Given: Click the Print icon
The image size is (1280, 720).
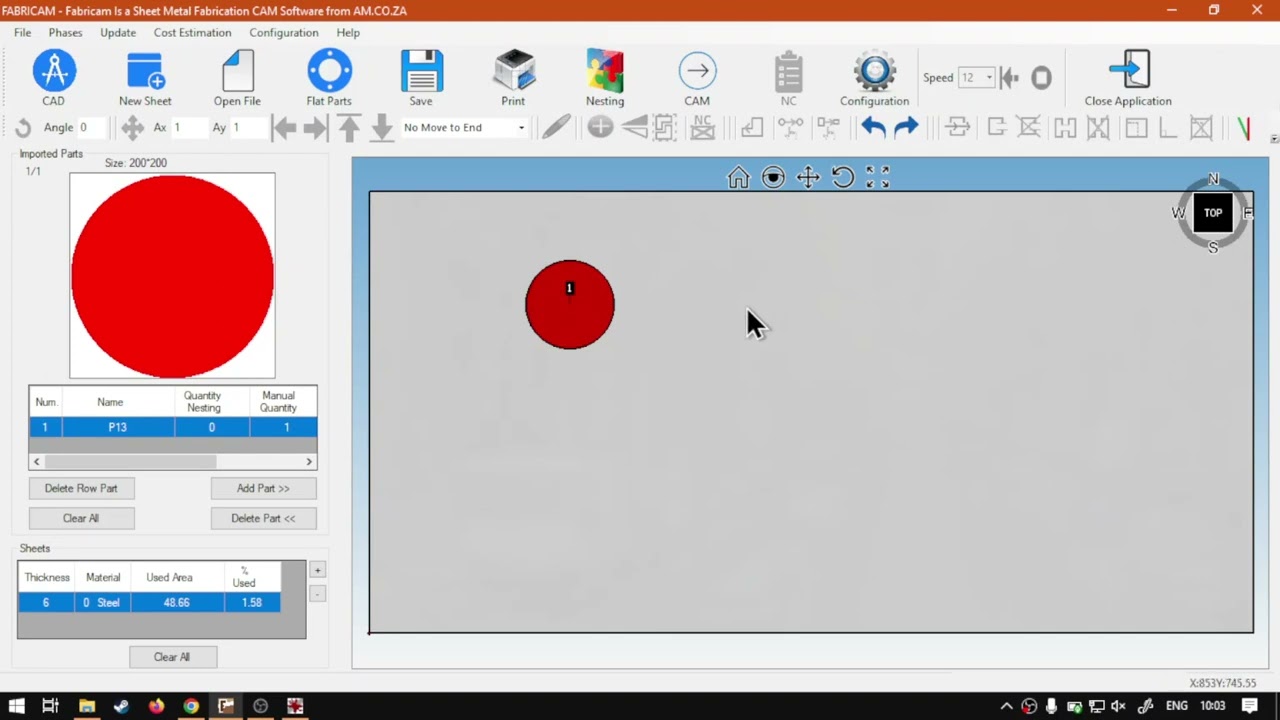Looking at the screenshot, I should click(514, 71).
